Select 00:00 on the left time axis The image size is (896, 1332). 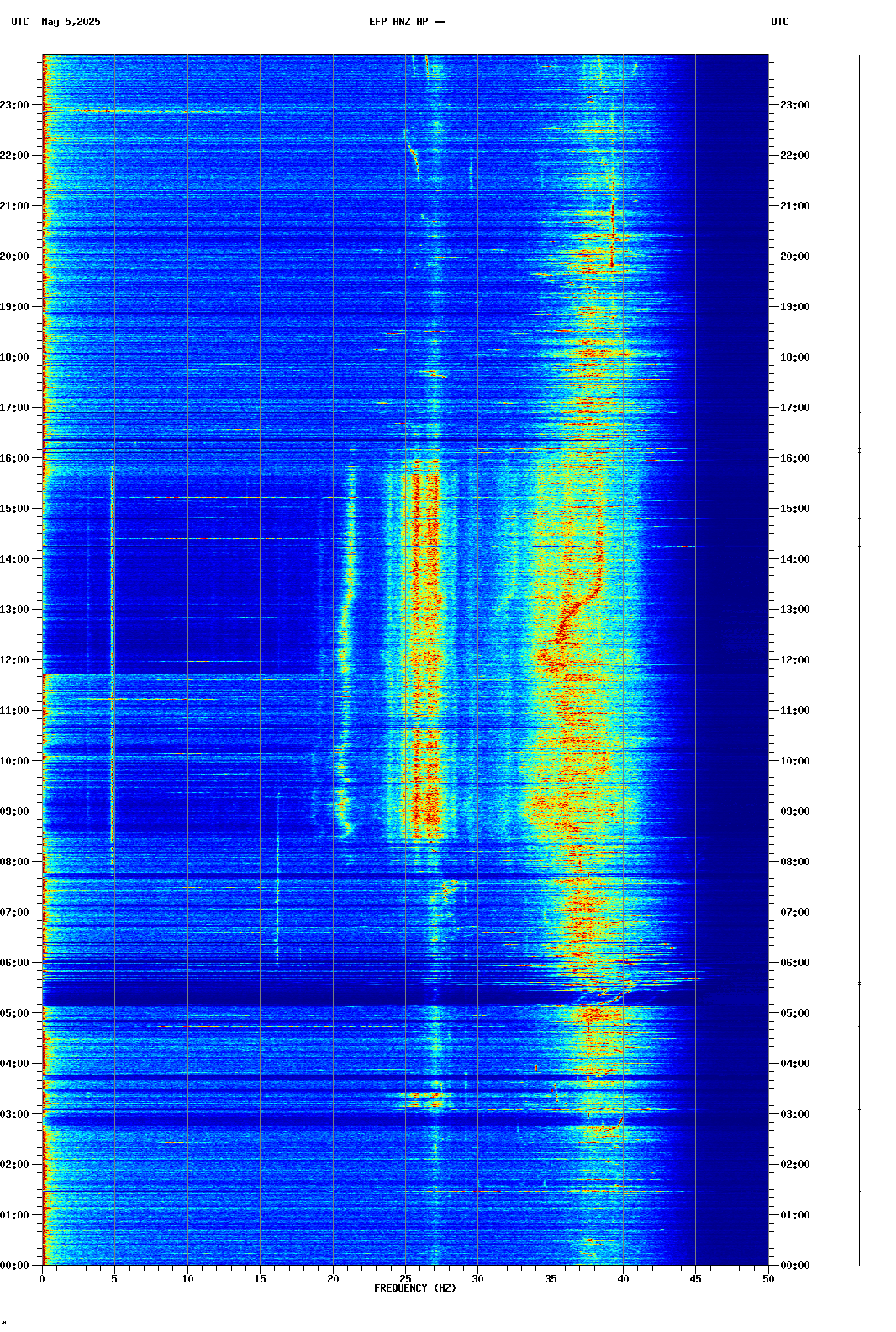14,1266
